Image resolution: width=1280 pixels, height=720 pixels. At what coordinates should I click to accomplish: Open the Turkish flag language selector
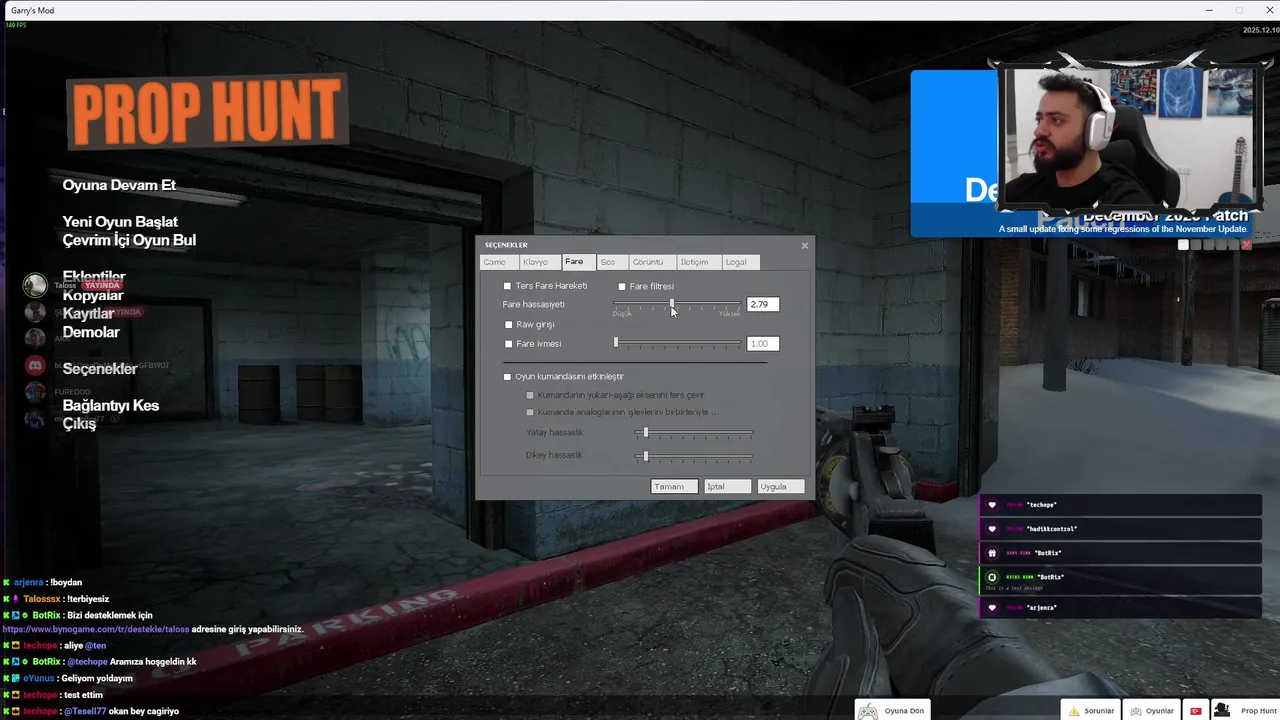(x=1194, y=711)
